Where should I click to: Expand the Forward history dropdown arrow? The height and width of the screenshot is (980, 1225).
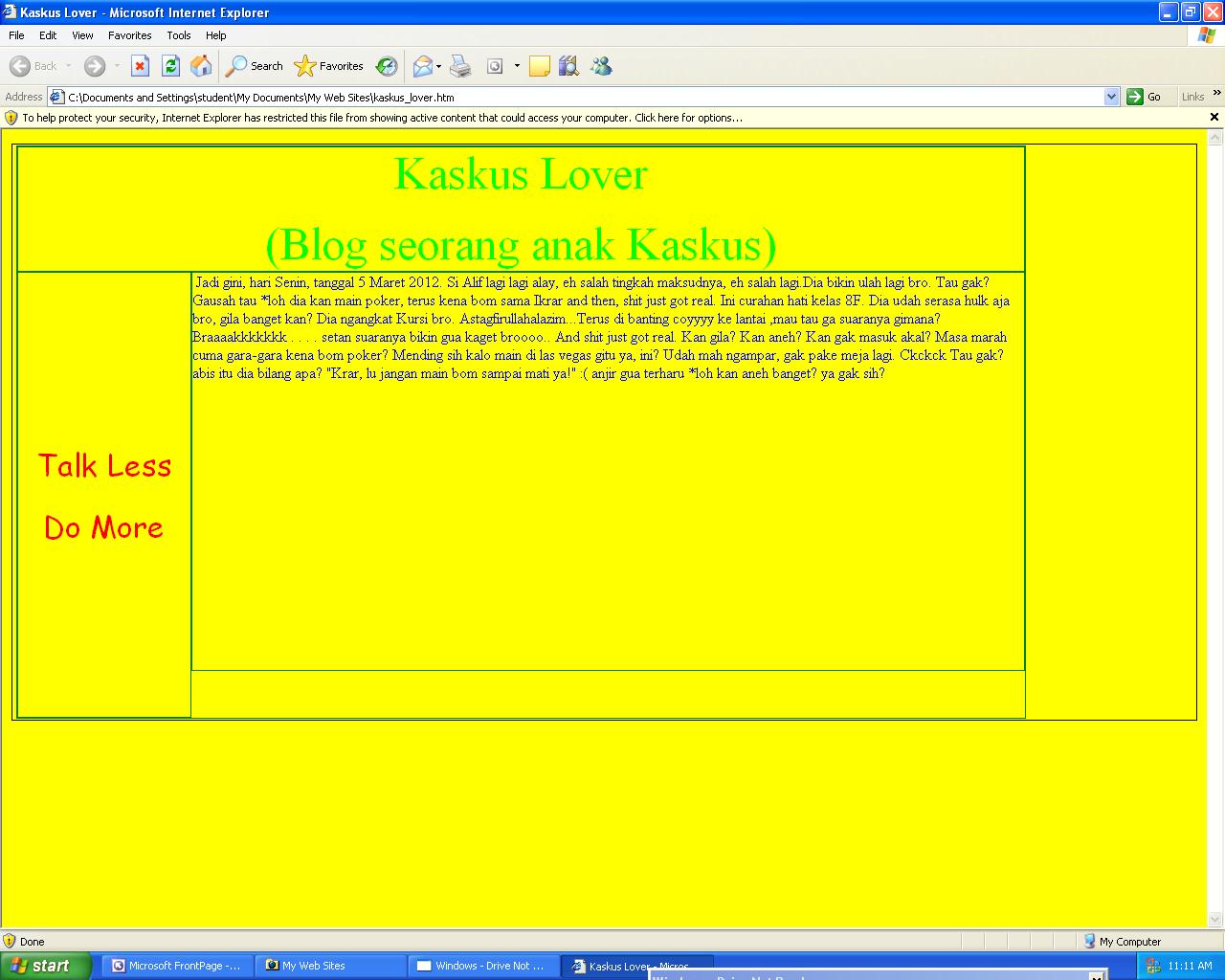tap(117, 66)
